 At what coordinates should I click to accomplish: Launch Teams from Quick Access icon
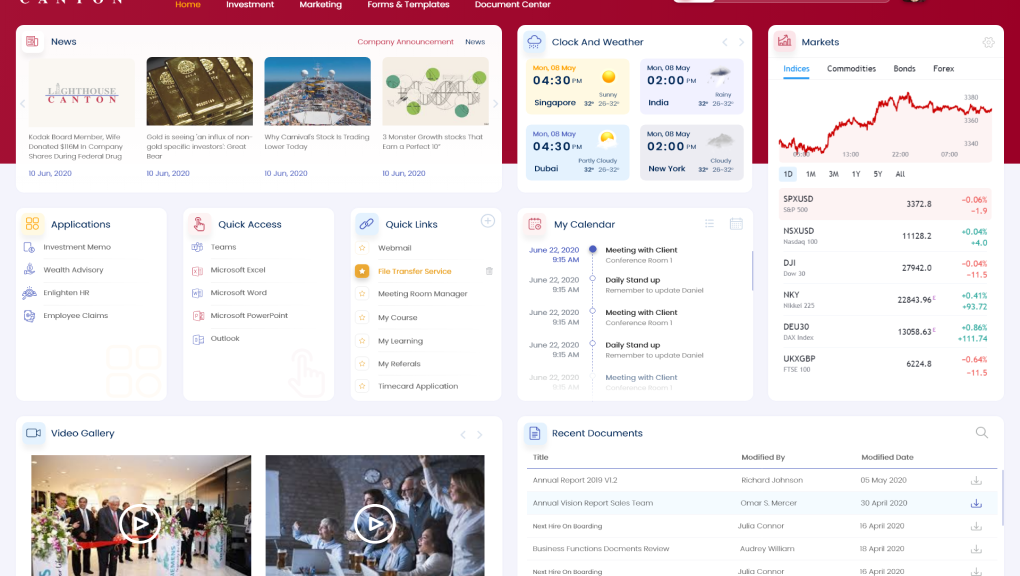click(198, 247)
